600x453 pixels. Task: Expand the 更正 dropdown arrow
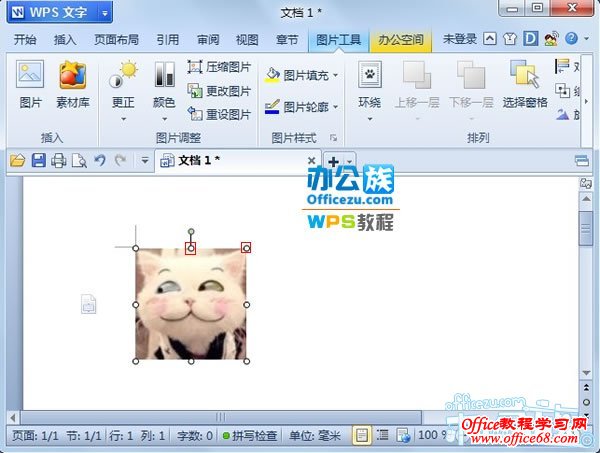tap(123, 119)
